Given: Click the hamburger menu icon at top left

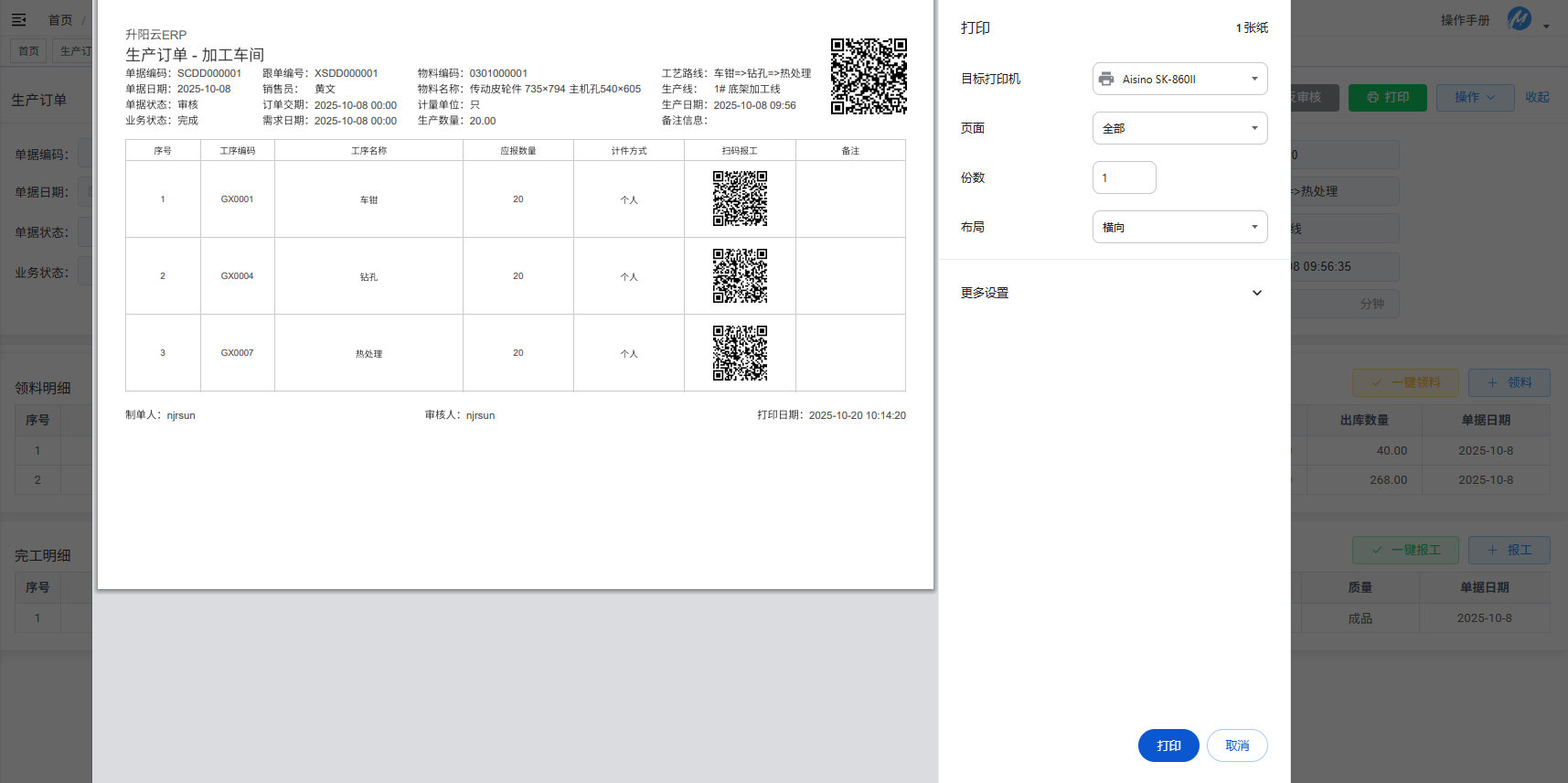Looking at the screenshot, I should point(18,20).
